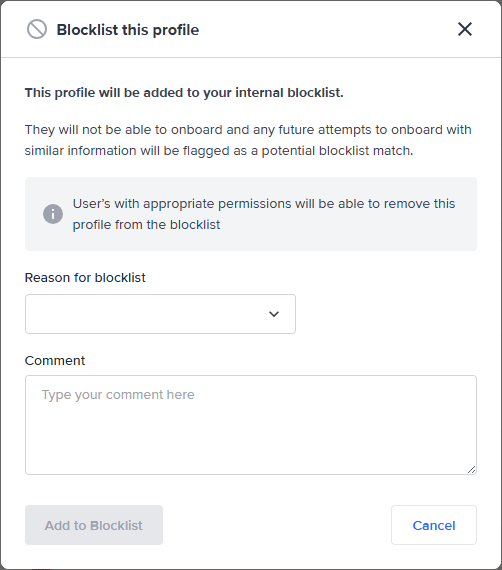Focus the Comment text area
Image resolution: width=502 pixels, height=570 pixels.
251,425
